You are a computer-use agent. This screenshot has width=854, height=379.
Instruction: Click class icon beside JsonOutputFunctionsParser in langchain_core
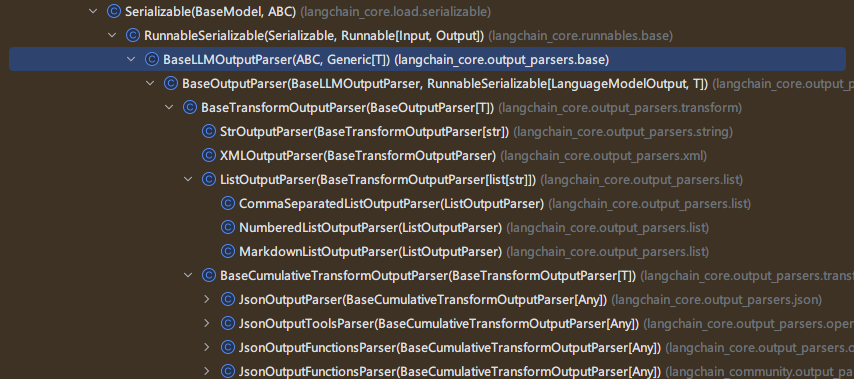tap(228, 347)
